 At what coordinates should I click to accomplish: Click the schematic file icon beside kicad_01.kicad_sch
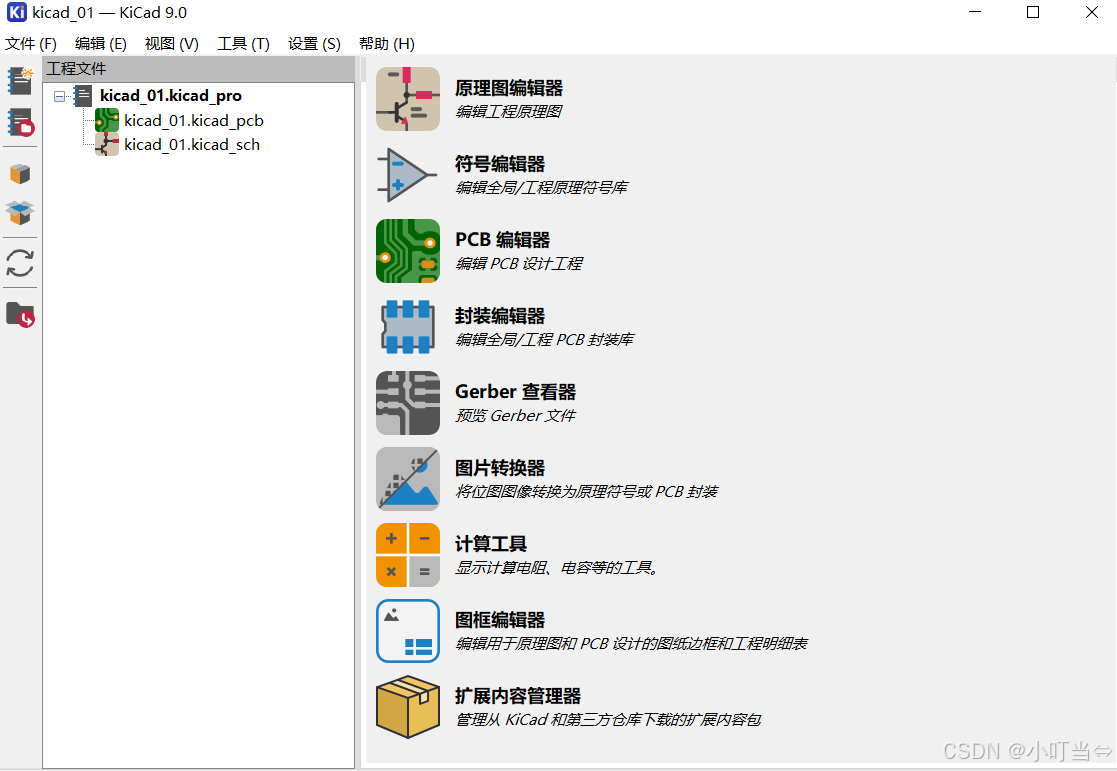pyautogui.click(x=107, y=145)
